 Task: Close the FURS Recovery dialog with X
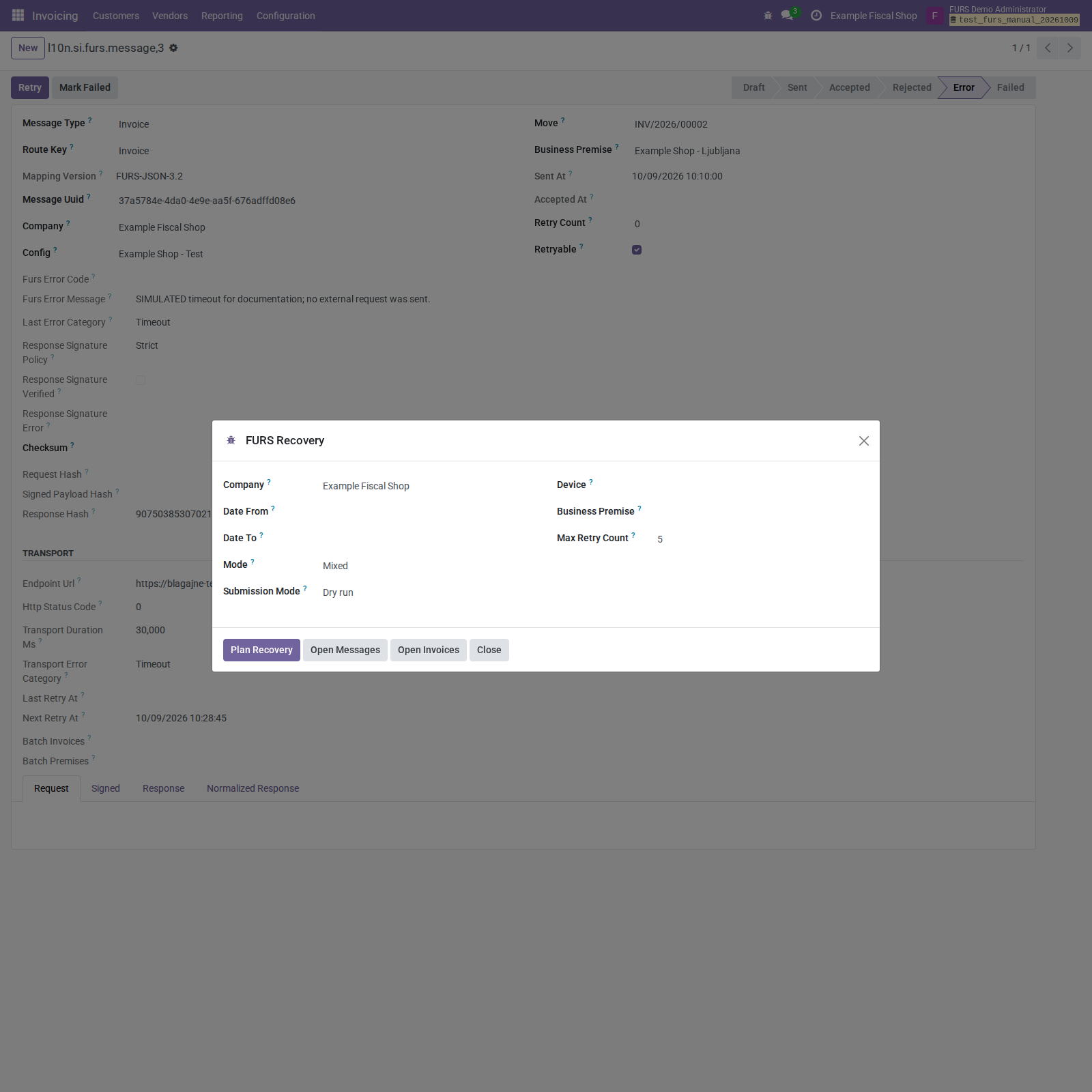[864, 441]
